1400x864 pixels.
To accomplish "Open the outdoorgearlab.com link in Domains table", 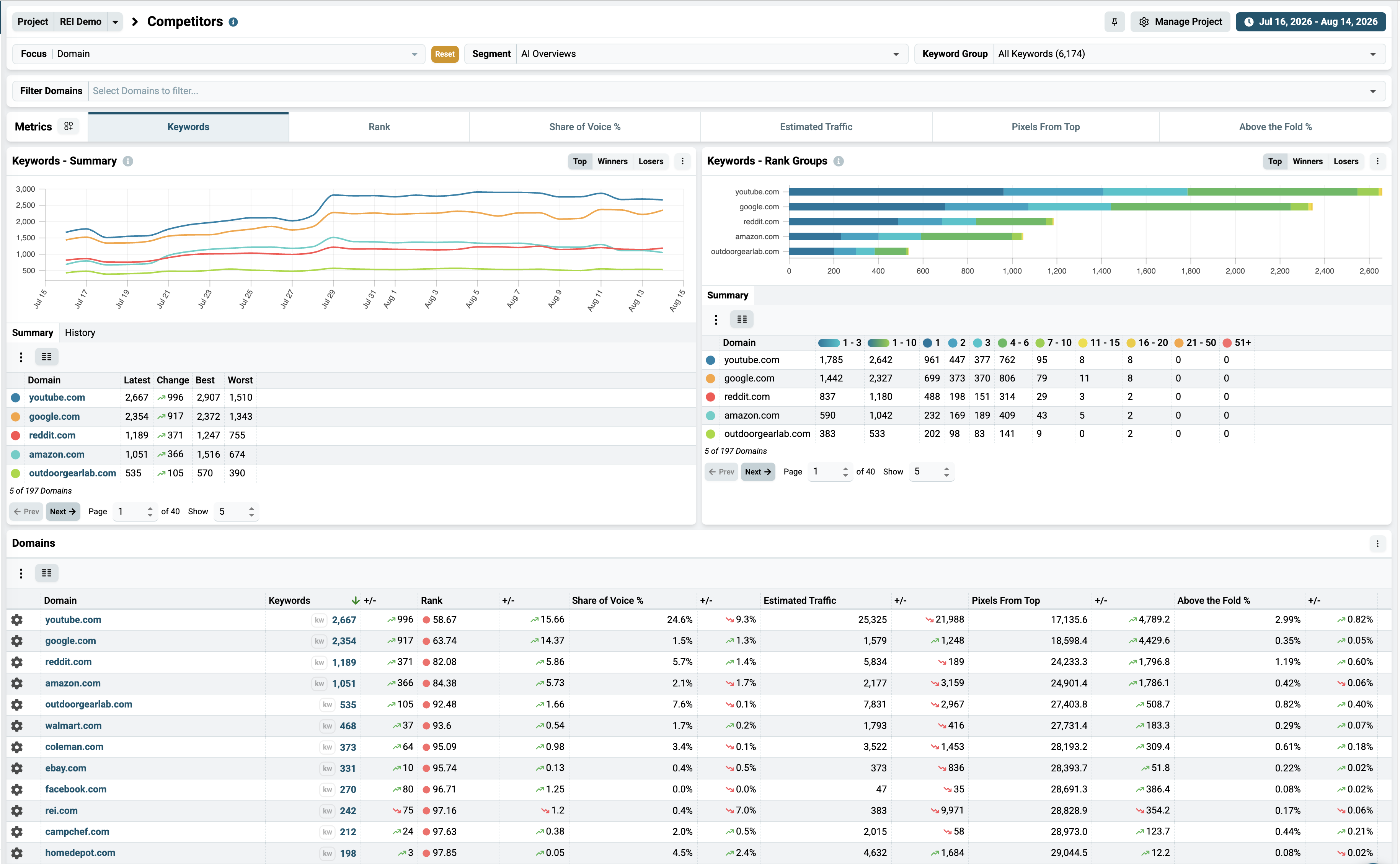I will pos(88,704).
